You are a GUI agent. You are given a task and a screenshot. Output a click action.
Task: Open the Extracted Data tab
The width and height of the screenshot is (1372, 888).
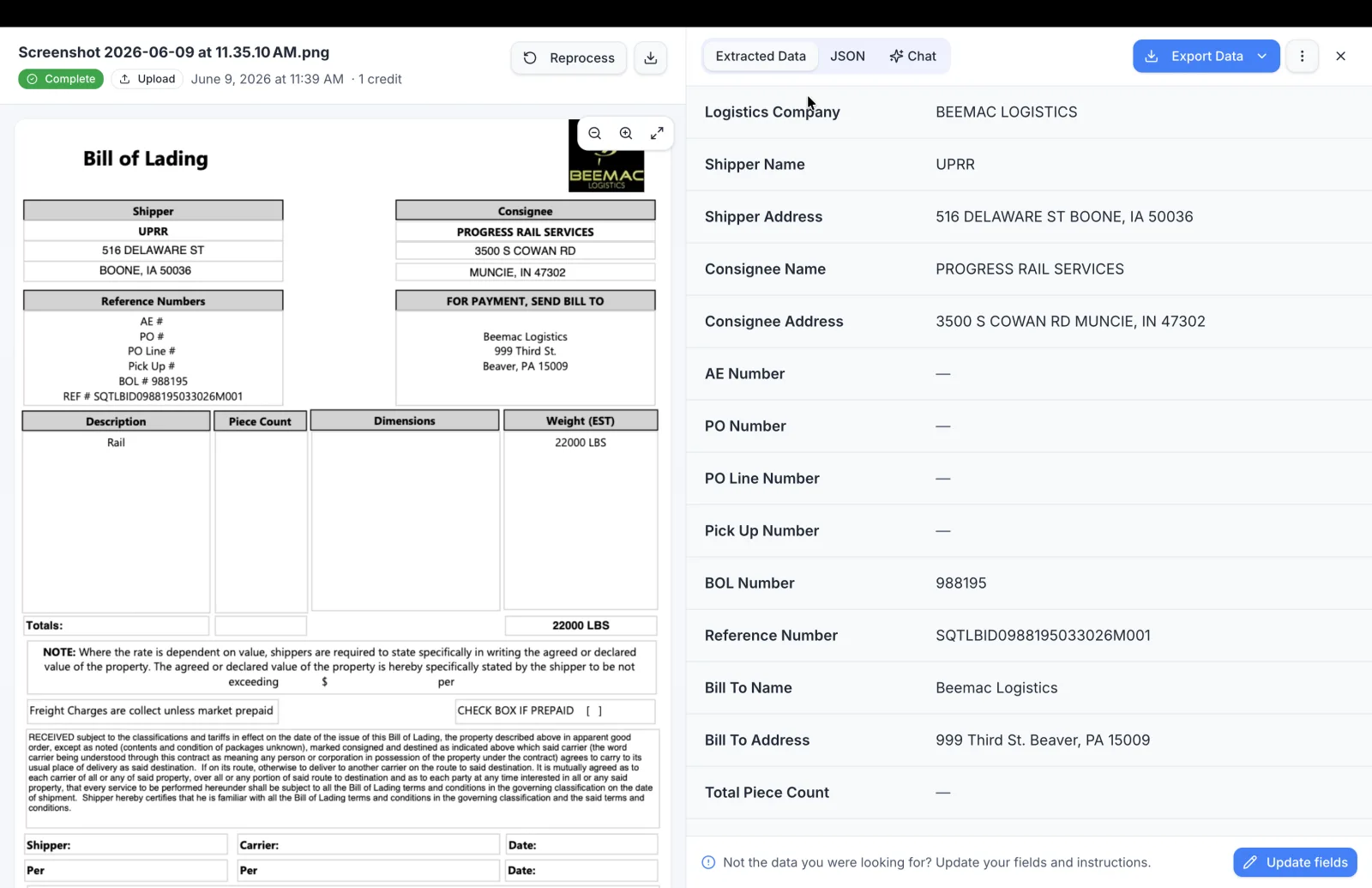click(761, 56)
